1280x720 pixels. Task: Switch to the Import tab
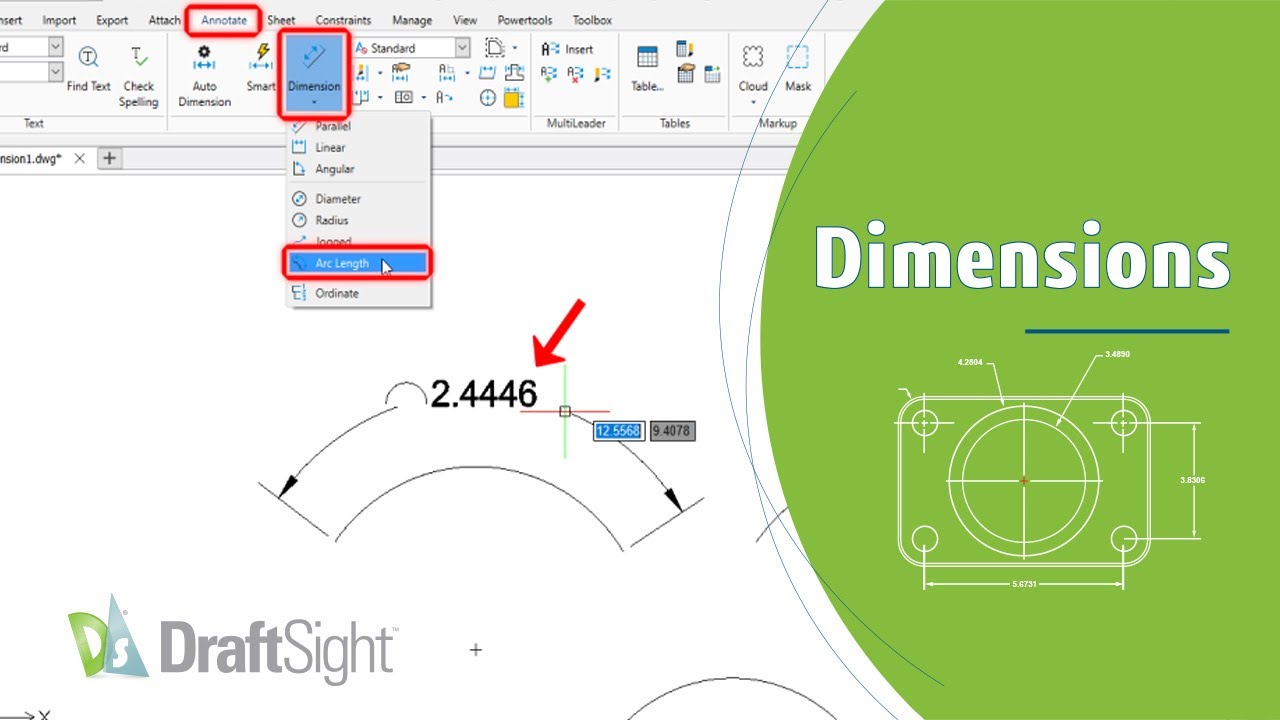(x=59, y=20)
